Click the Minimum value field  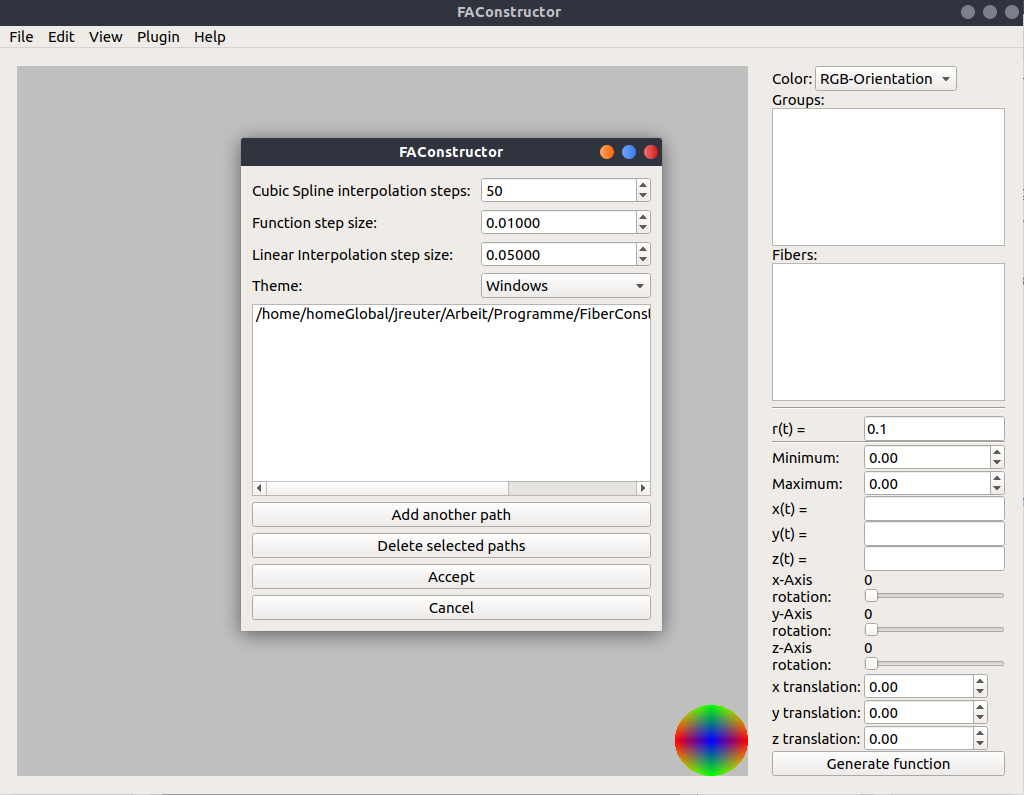[927, 458]
